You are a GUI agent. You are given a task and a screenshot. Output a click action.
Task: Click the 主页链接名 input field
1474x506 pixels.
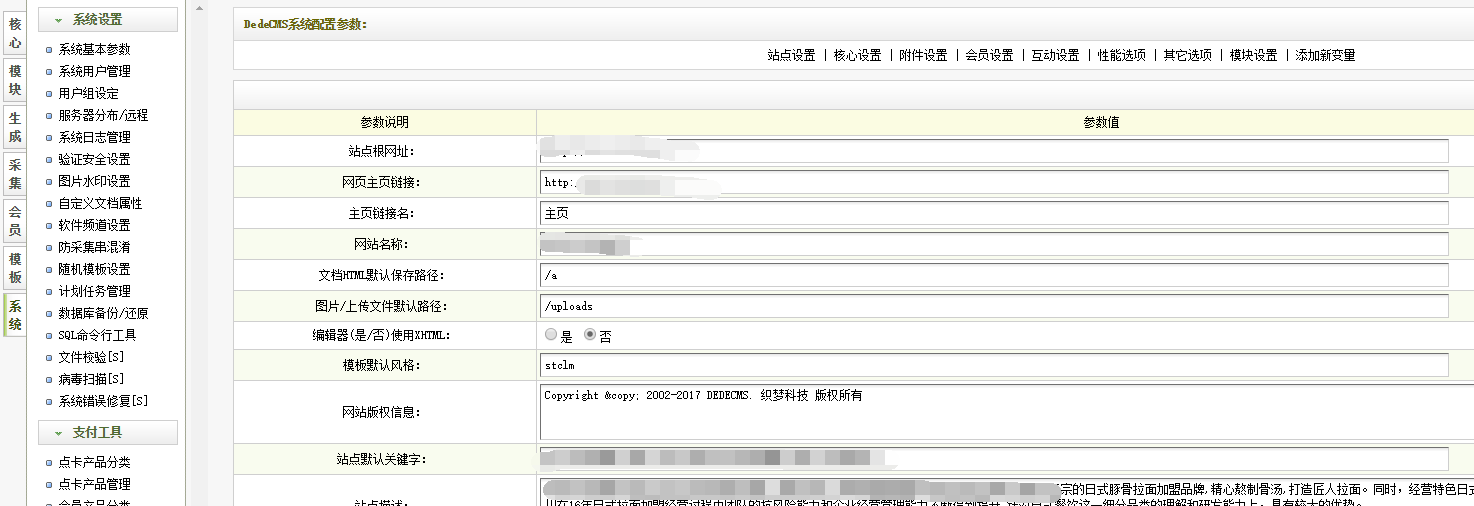tap(993, 213)
